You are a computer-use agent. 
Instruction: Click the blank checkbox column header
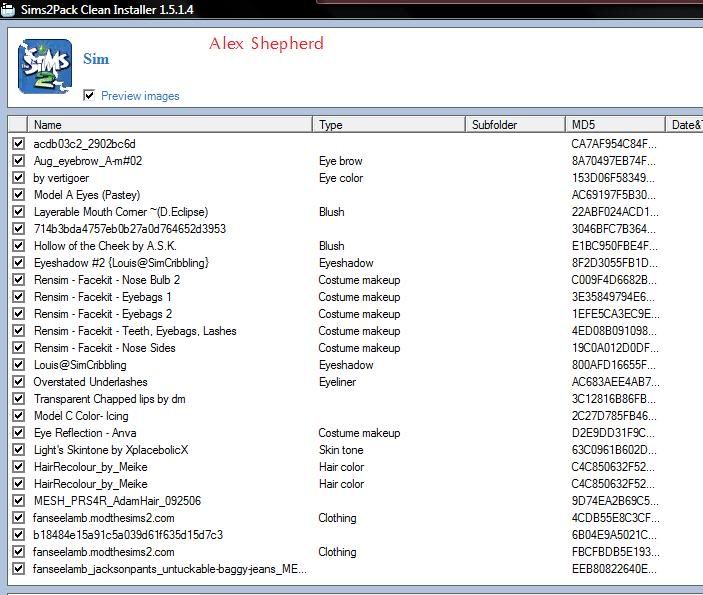tap(18, 124)
